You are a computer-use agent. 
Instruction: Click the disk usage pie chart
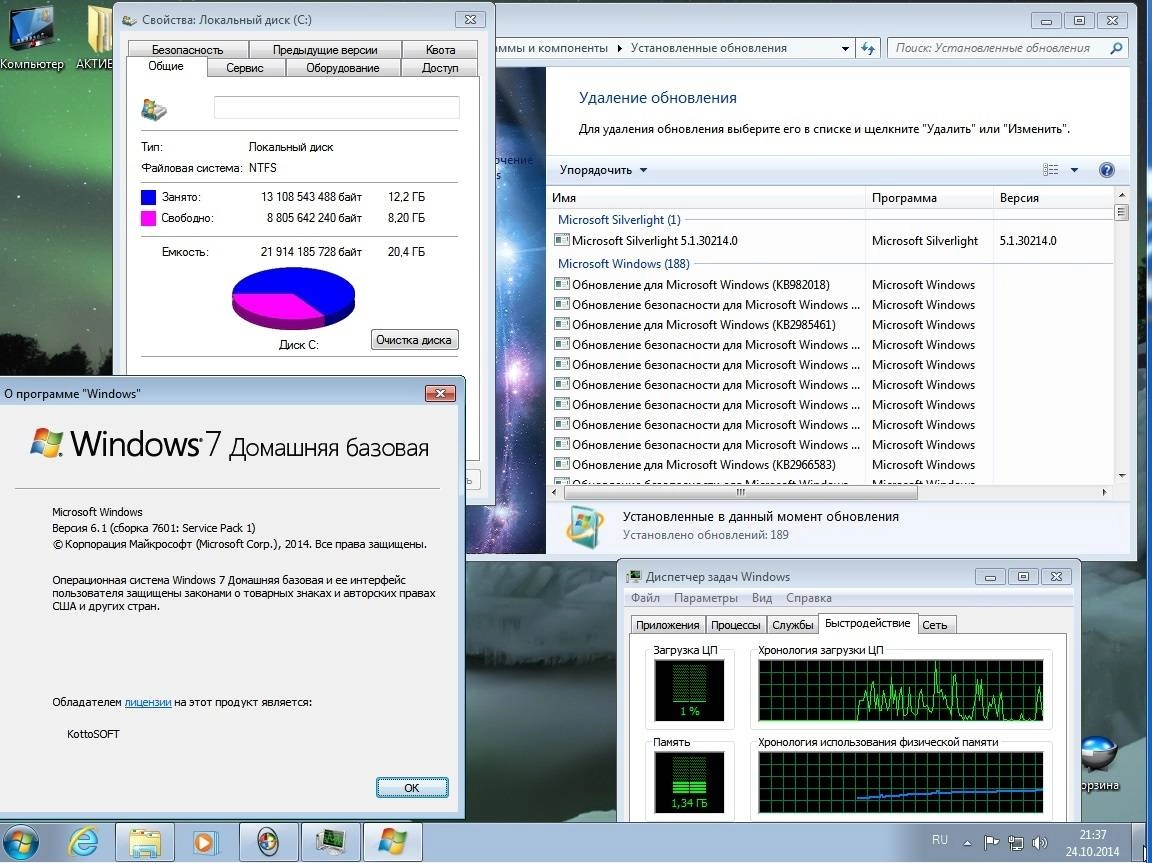293,297
